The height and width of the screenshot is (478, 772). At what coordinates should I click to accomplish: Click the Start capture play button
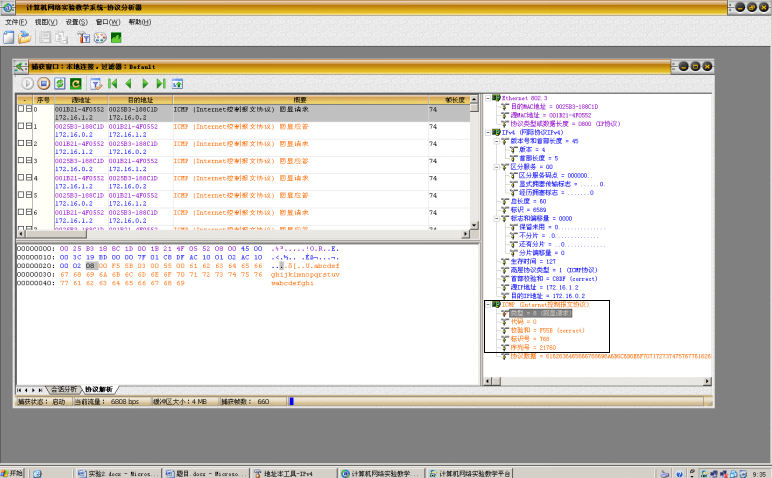click(27, 84)
